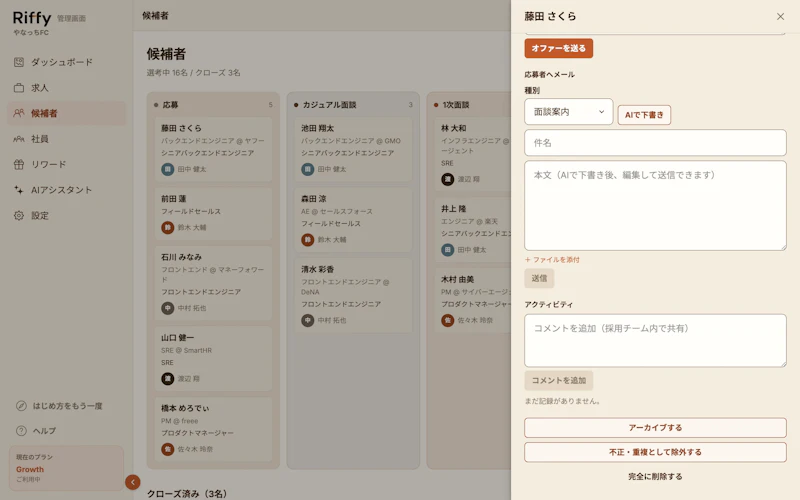Click the クローズ済み（3名）section heading
Viewport: 800px width, 500px height.
[187, 494]
